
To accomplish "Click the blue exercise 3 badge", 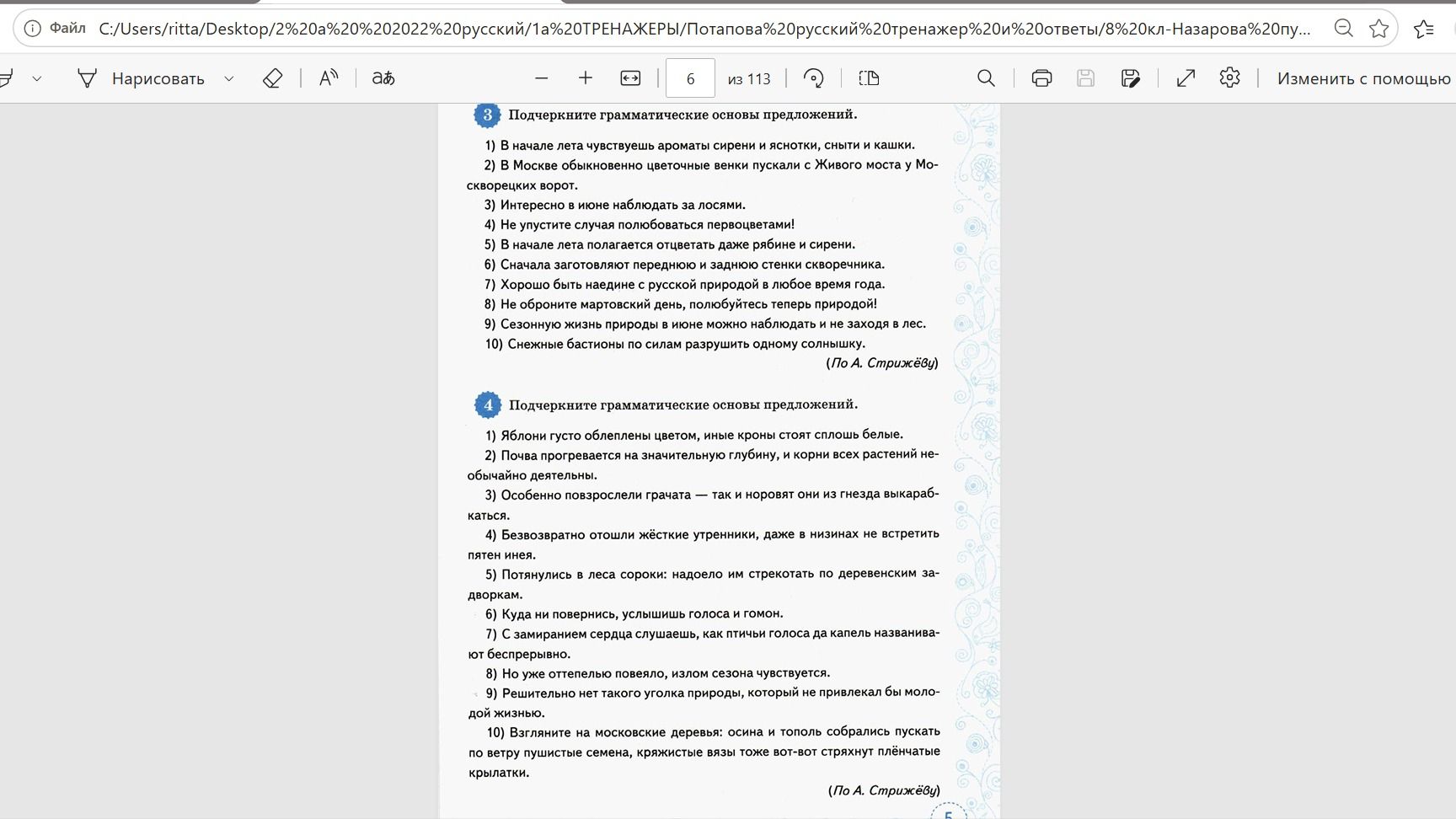I will 487,115.
